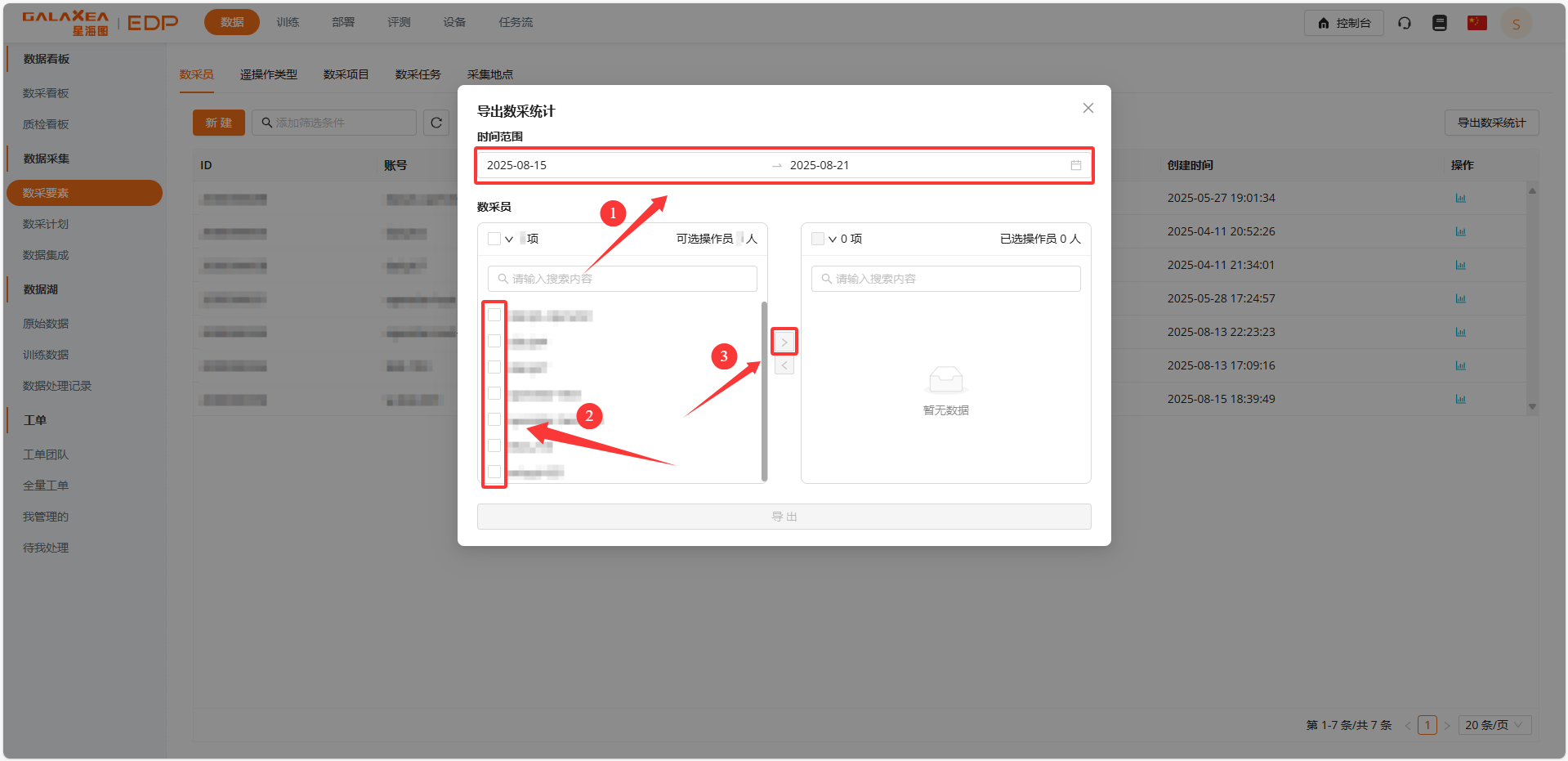1568x761 pixels.
Task: Open the documentation book icon in header
Action: point(1440,23)
